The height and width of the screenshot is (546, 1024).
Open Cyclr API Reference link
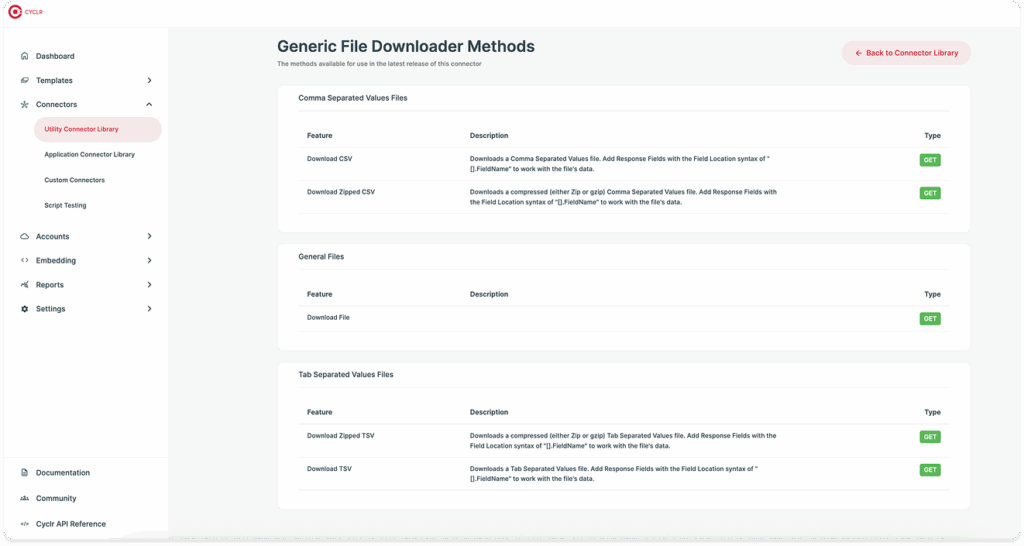tap(71, 524)
